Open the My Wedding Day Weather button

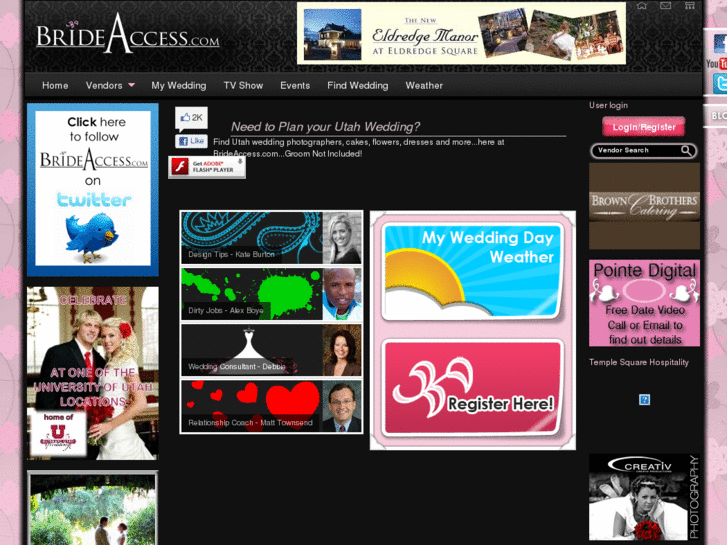click(472, 272)
